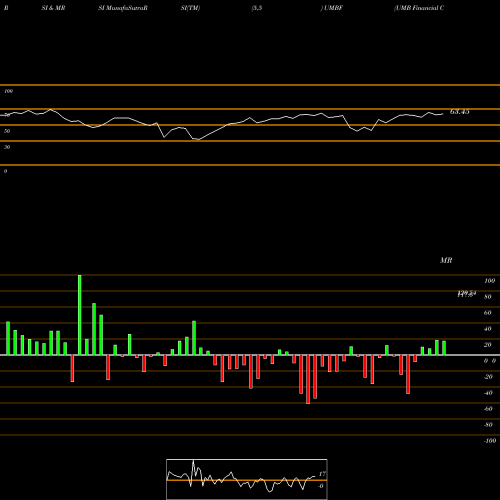Click the 17 value in mini chart
The height and width of the screenshot is (500, 500).
click(322, 474)
